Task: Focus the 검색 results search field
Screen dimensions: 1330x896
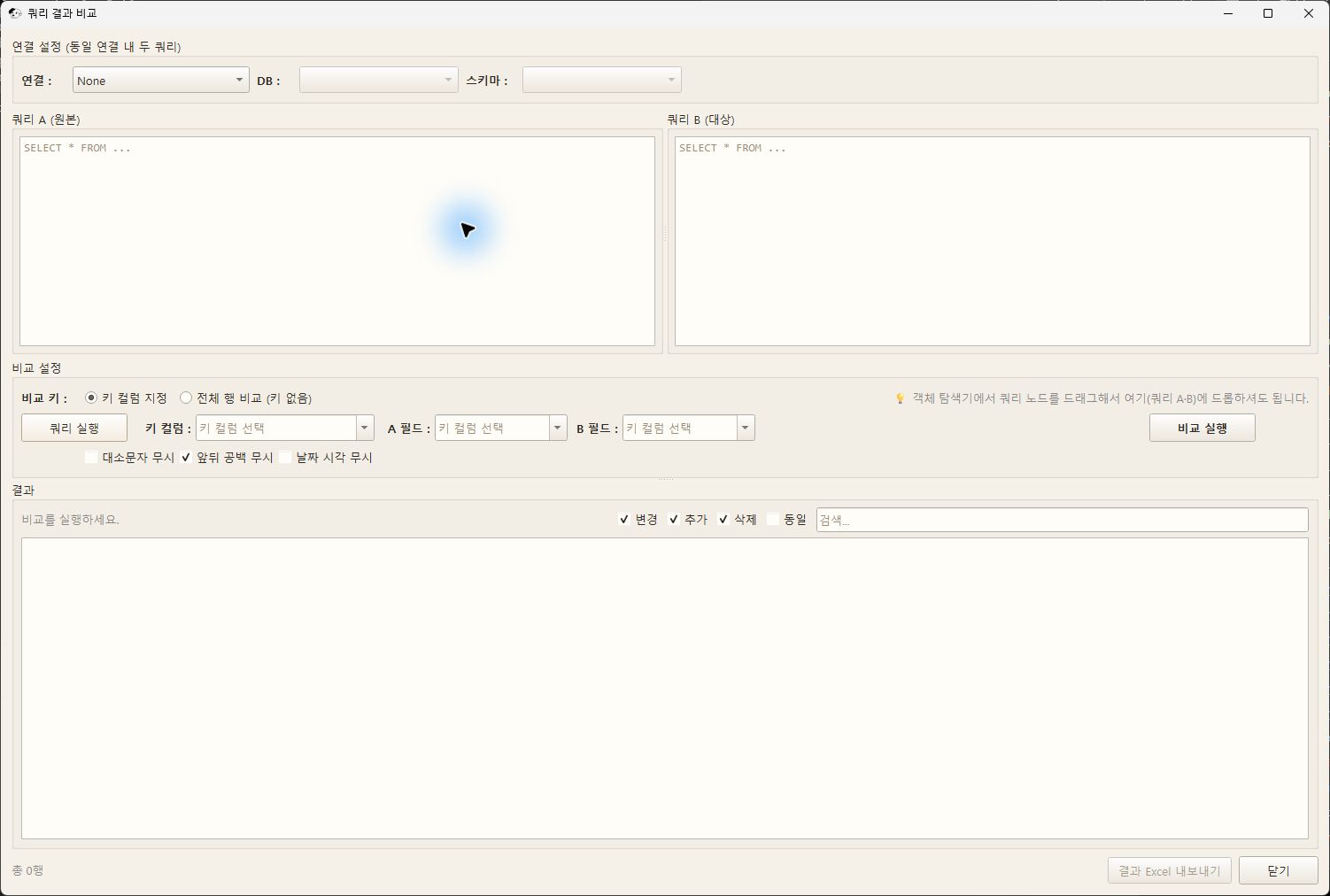Action: click(1062, 520)
